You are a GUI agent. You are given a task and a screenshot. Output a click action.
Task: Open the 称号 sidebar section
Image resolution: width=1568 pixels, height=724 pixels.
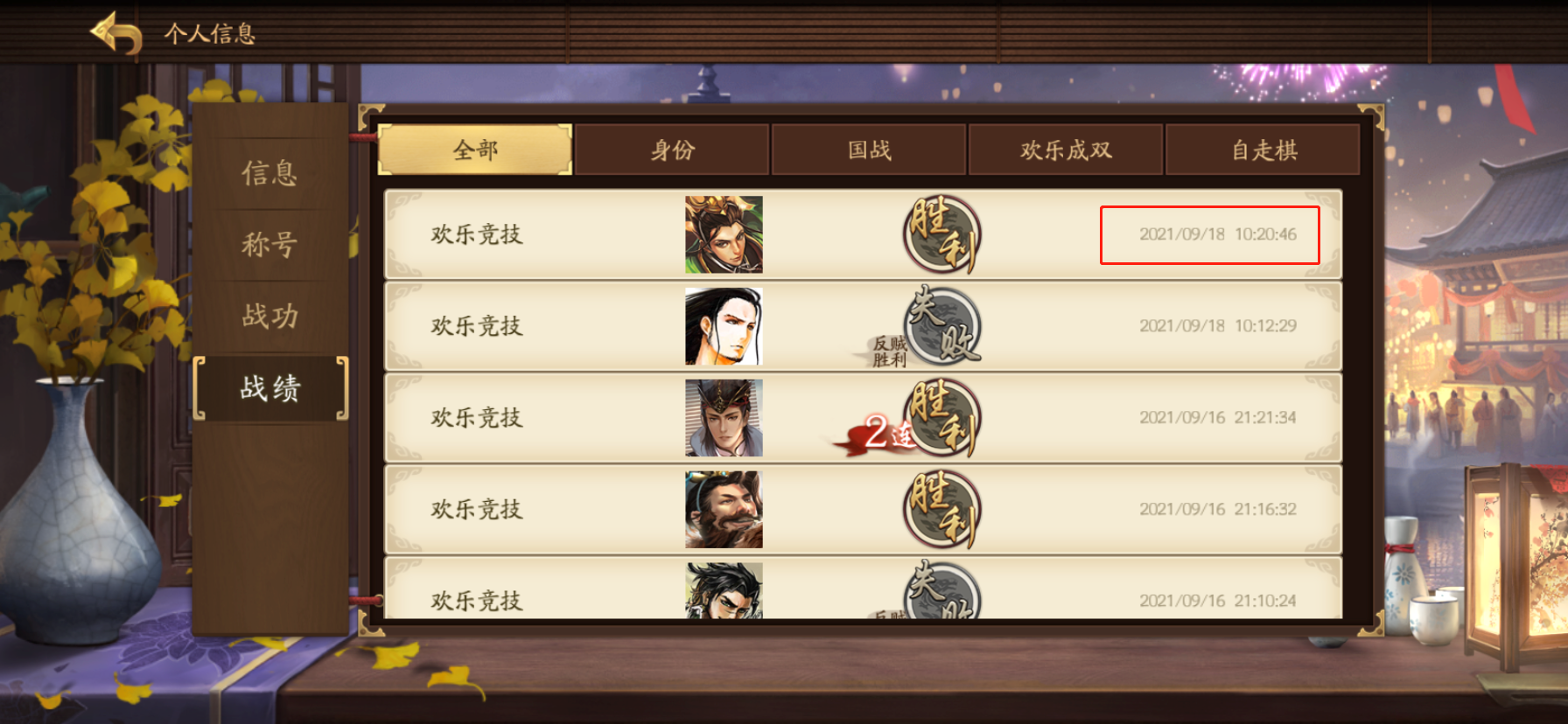[270, 245]
